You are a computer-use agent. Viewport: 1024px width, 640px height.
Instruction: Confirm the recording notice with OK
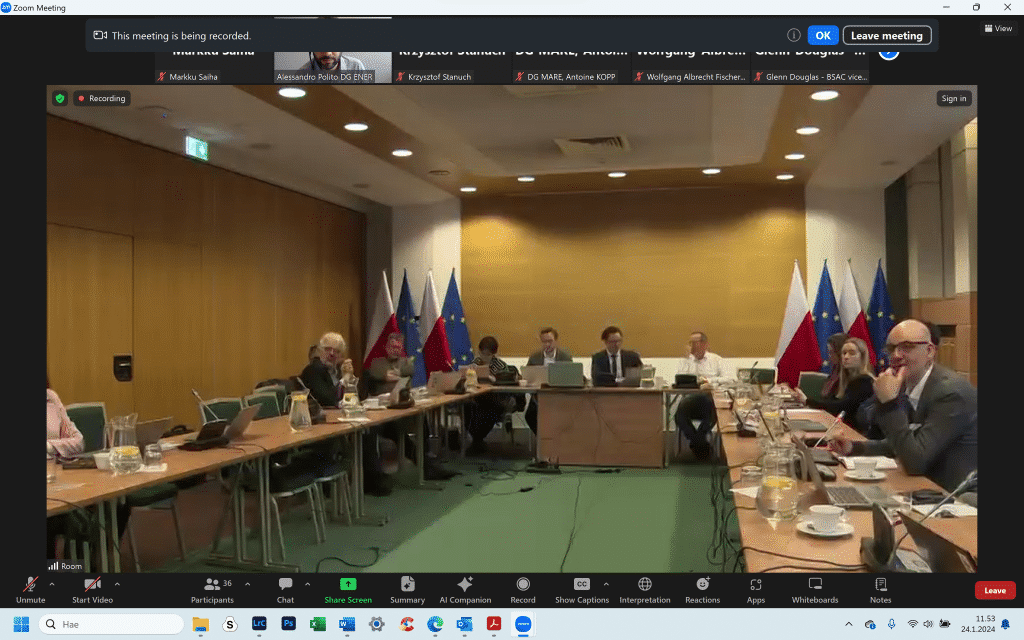coord(823,35)
